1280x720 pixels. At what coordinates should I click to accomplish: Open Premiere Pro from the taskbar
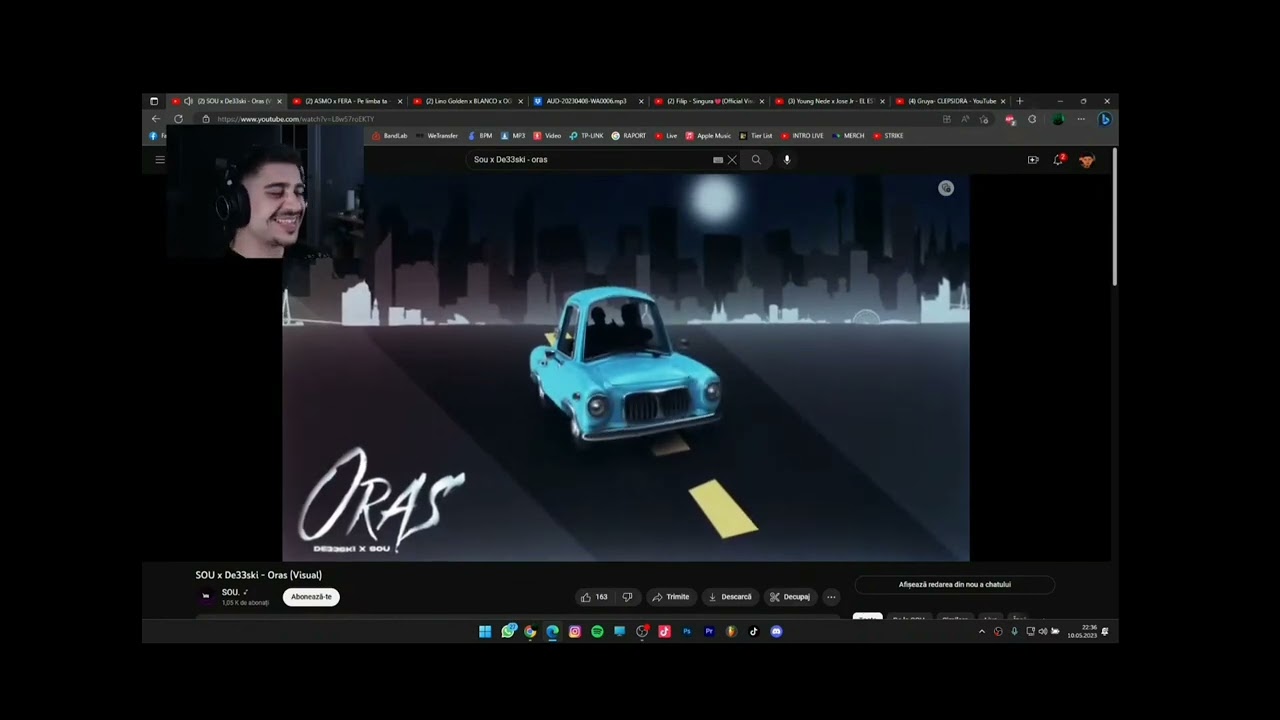click(x=709, y=631)
